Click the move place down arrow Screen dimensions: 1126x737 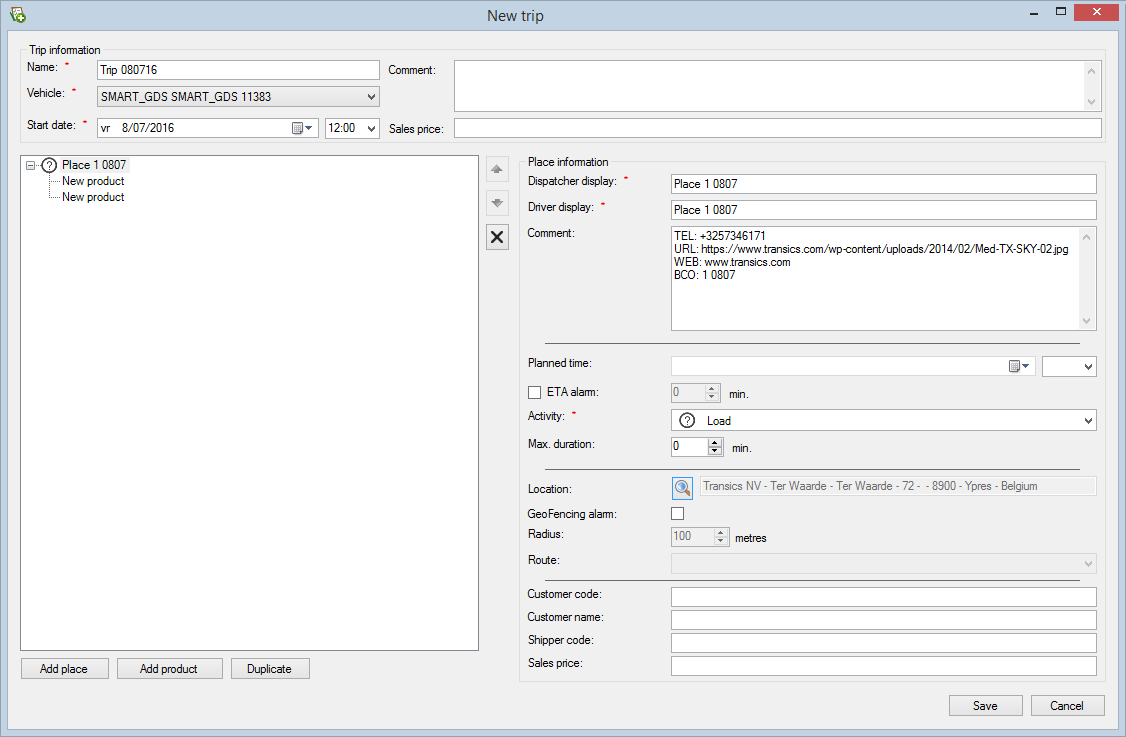(x=496, y=203)
